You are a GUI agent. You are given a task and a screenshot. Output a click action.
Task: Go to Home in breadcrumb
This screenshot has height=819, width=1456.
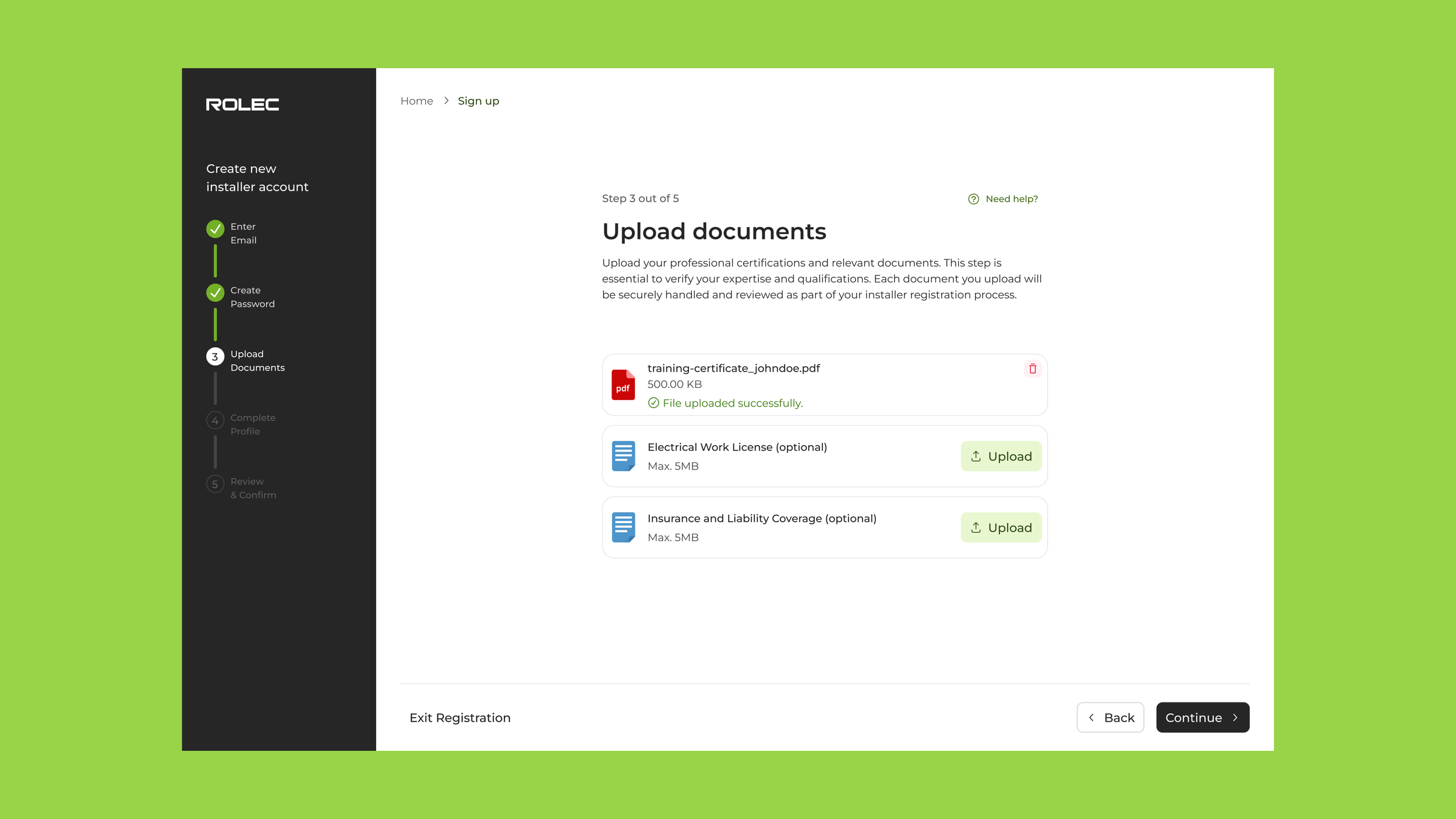coord(416,101)
